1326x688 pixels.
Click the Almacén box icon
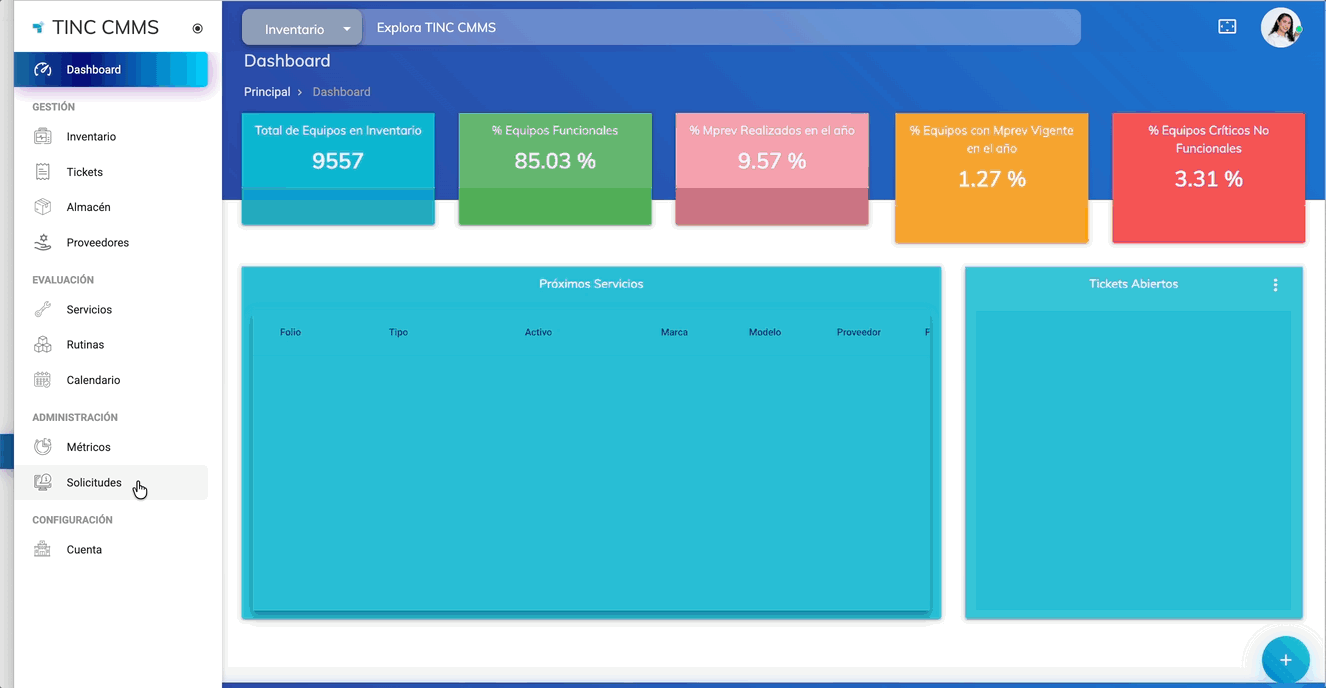pos(42,207)
